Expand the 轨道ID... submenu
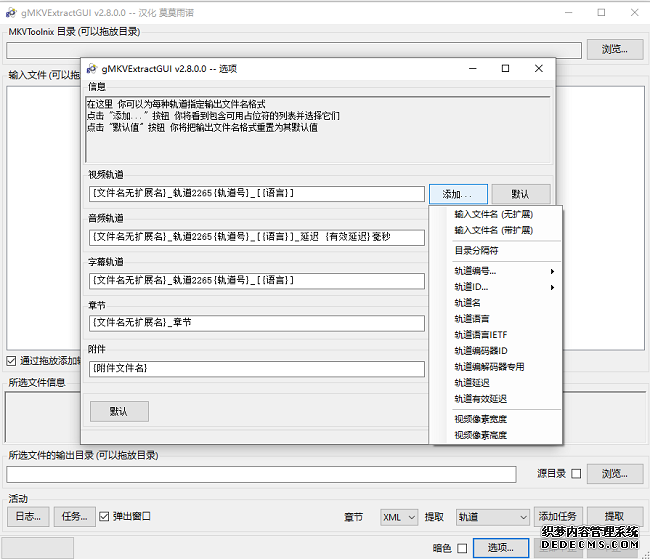650x559 pixels. pos(503,287)
